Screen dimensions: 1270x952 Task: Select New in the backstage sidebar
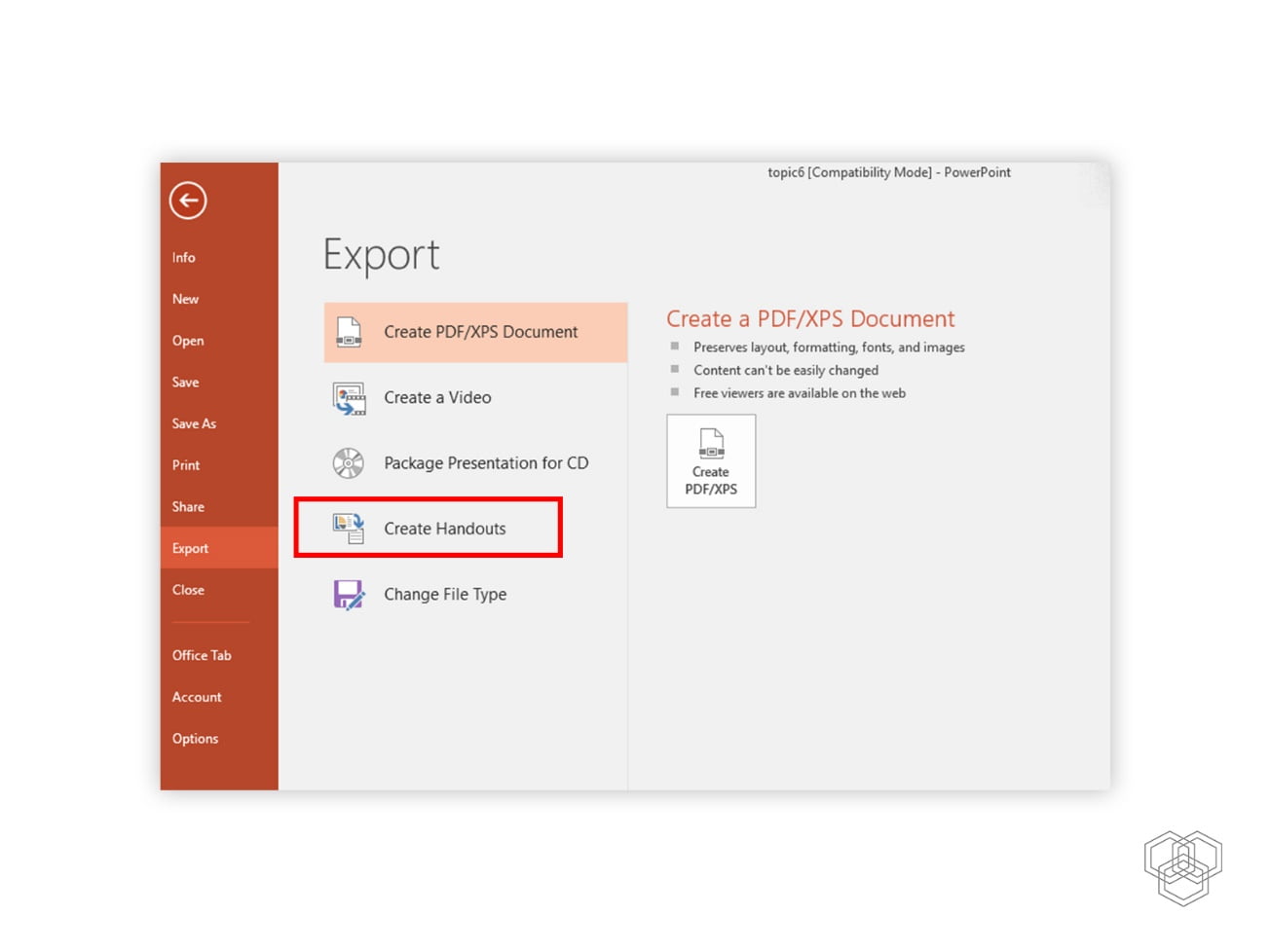click(185, 299)
